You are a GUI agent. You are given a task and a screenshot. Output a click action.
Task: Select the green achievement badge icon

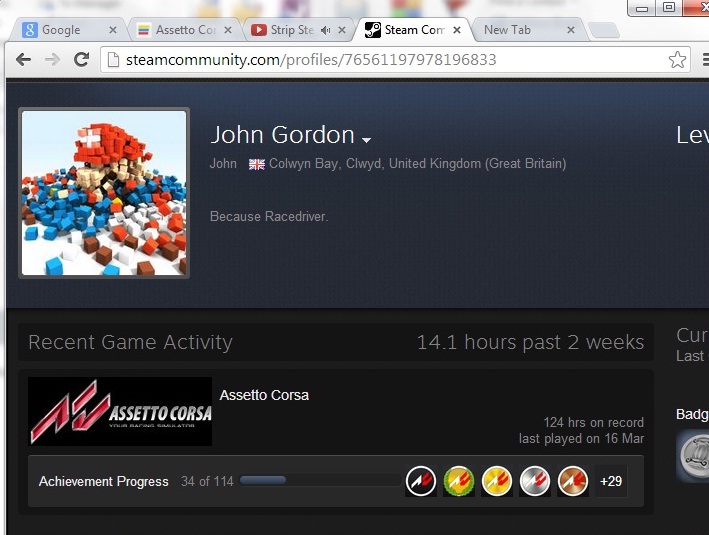tap(459, 481)
